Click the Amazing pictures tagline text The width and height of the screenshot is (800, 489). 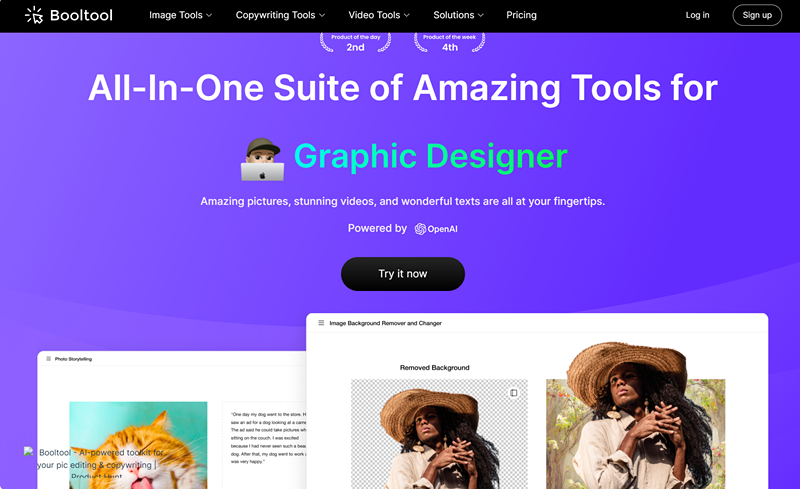click(x=403, y=202)
